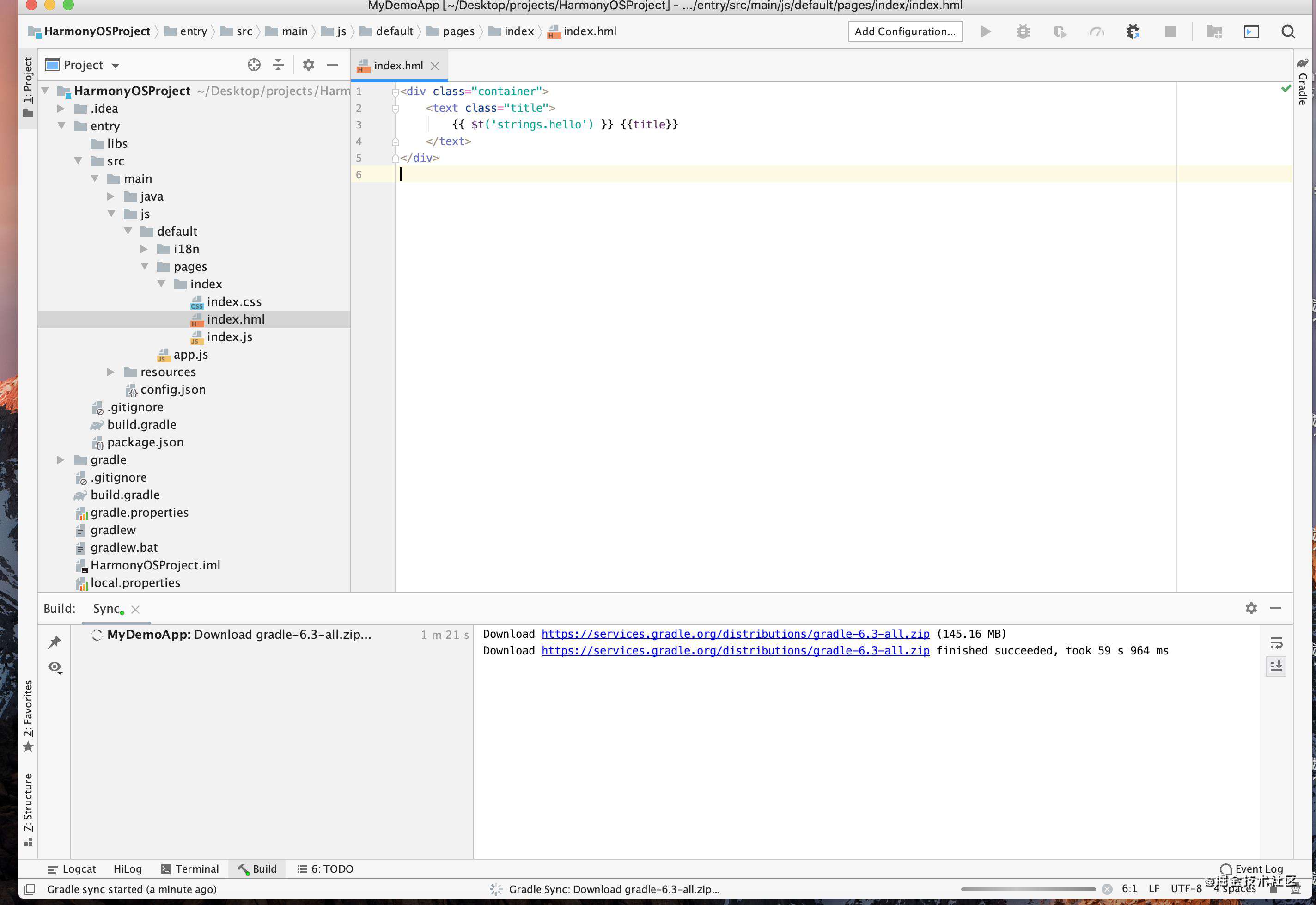This screenshot has width=1316, height=905.
Task: Click the Add Configuration button
Action: pos(905,32)
